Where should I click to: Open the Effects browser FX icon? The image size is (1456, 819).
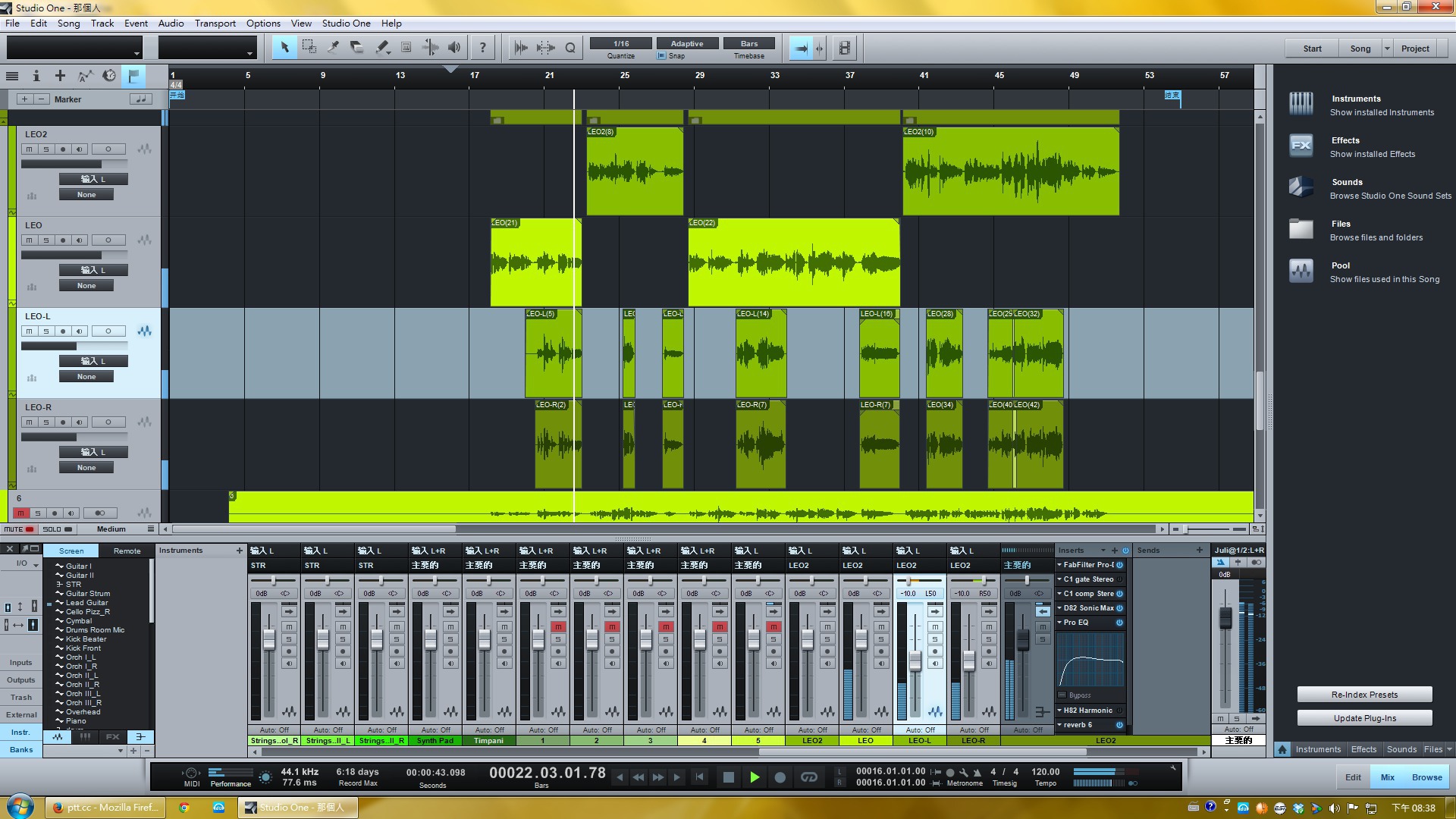[1301, 146]
